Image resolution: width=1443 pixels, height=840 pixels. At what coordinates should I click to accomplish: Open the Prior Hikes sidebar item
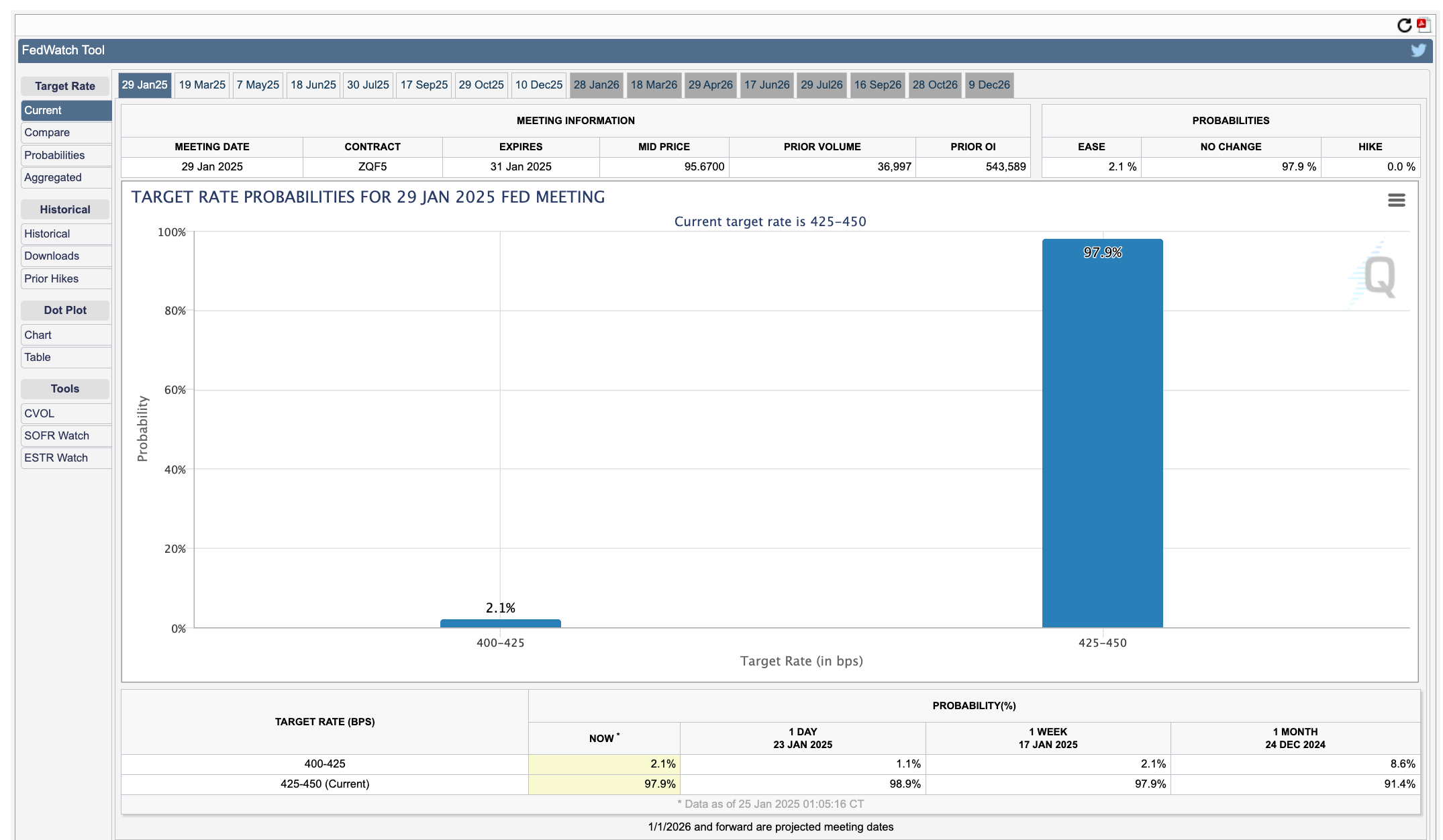[x=66, y=279]
